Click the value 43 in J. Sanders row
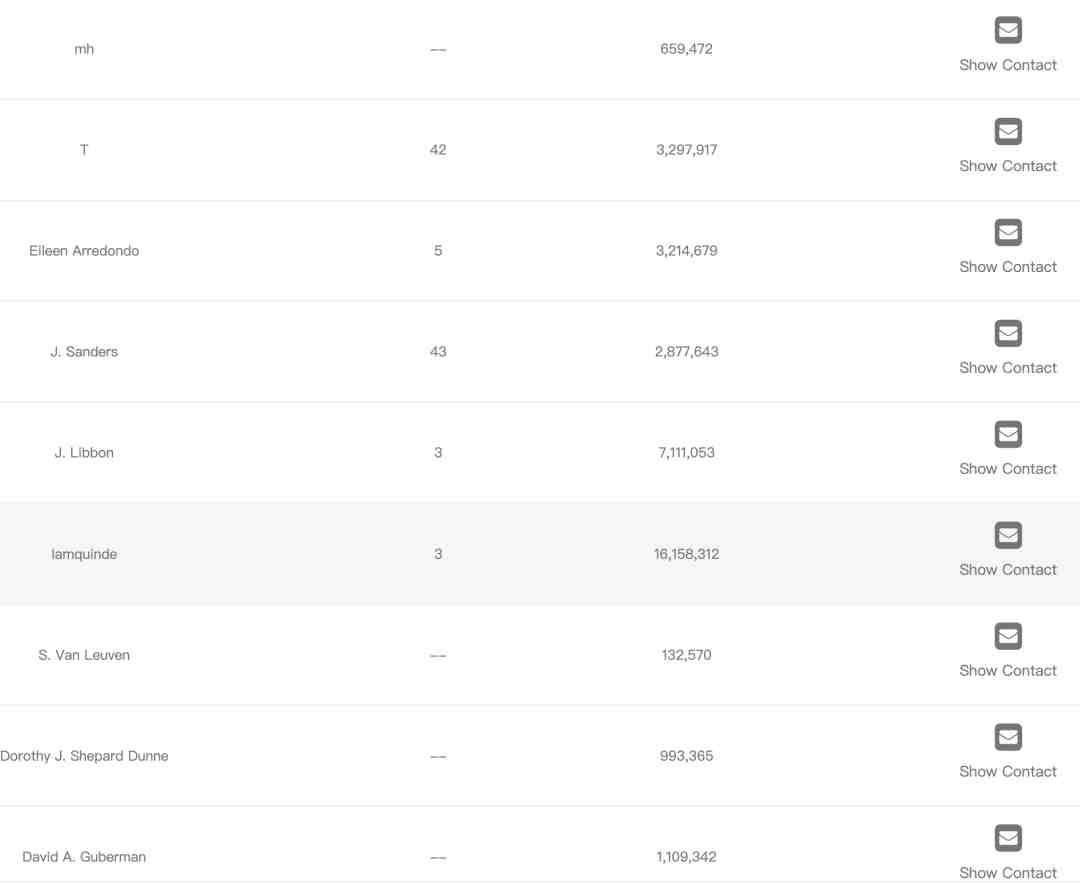The width and height of the screenshot is (1080, 885). [x=438, y=352]
